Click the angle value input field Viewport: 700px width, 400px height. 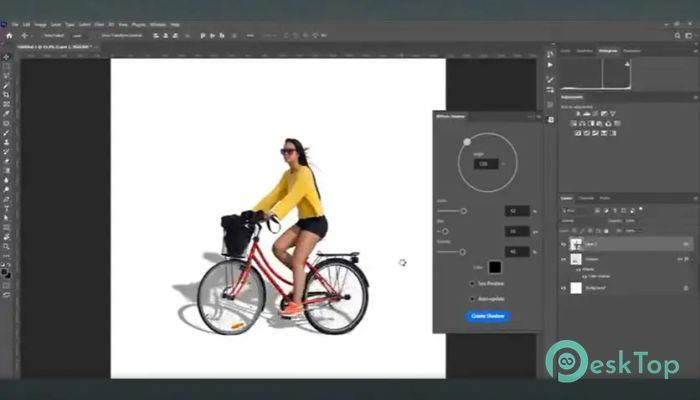pyautogui.click(x=486, y=164)
